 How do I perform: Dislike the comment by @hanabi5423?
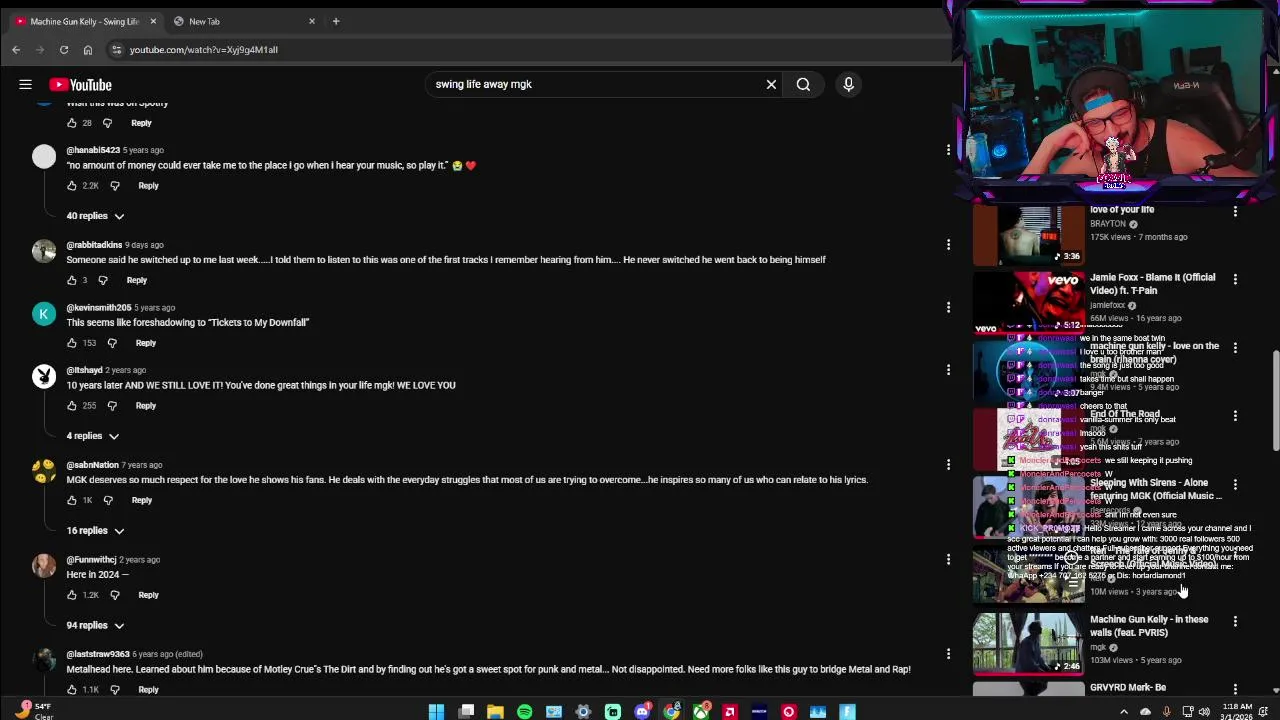pos(115,186)
